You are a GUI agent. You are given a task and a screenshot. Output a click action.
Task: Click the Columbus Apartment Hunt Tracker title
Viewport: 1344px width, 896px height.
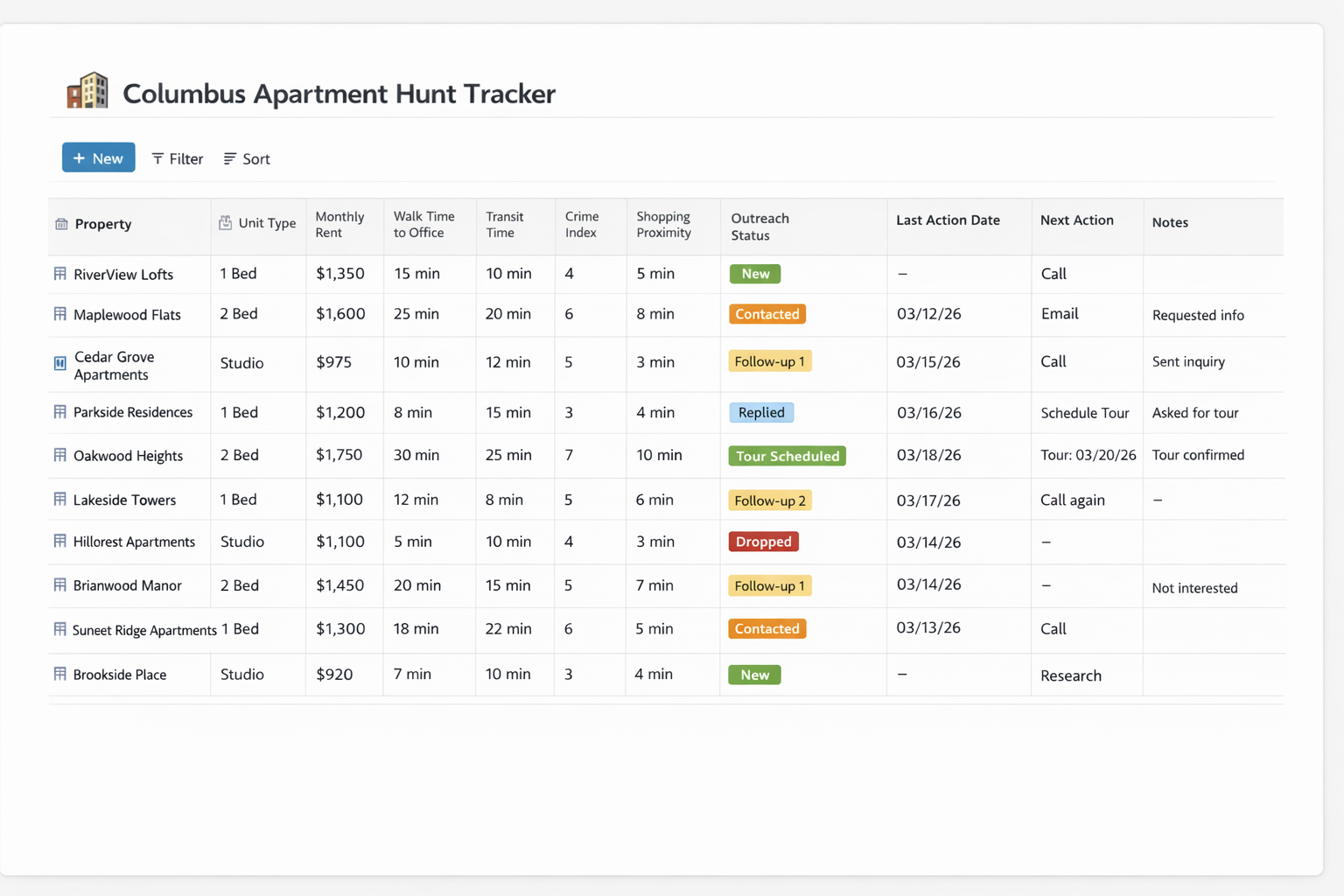(x=339, y=94)
